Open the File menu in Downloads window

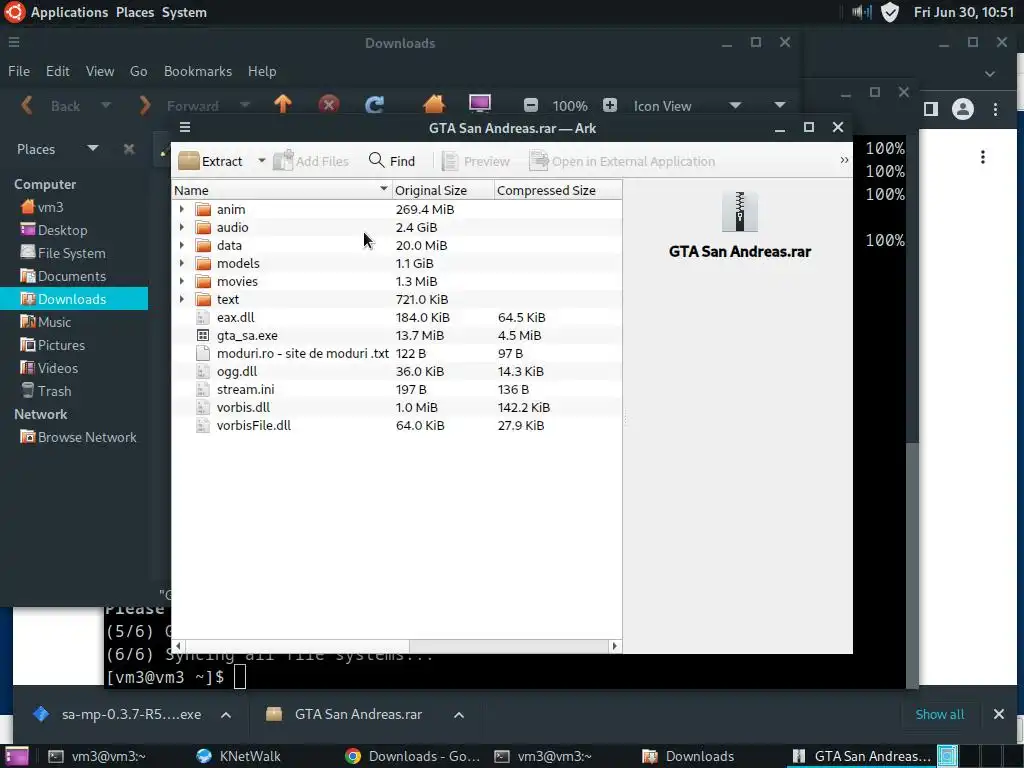19,71
